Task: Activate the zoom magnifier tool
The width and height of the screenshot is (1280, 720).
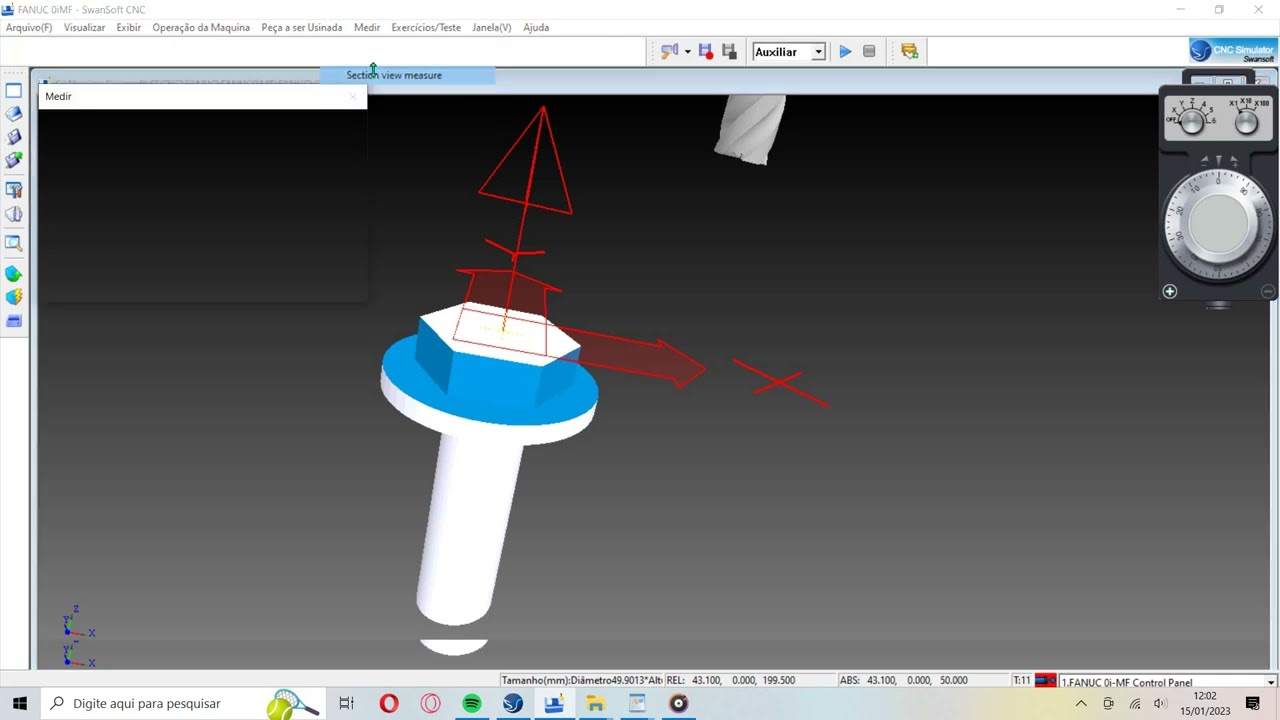Action: (14, 243)
